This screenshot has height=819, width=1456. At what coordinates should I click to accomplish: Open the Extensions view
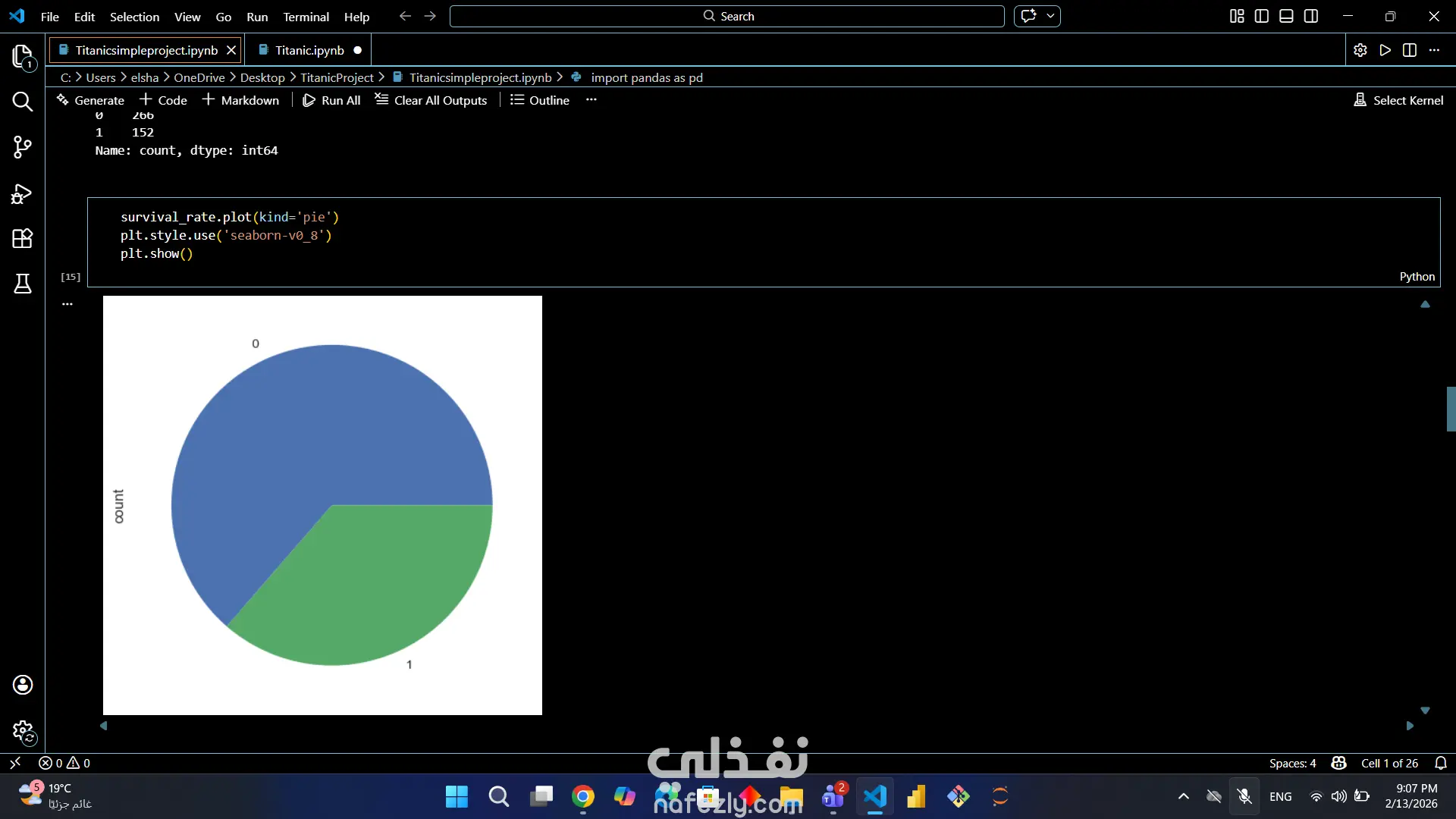point(22,239)
